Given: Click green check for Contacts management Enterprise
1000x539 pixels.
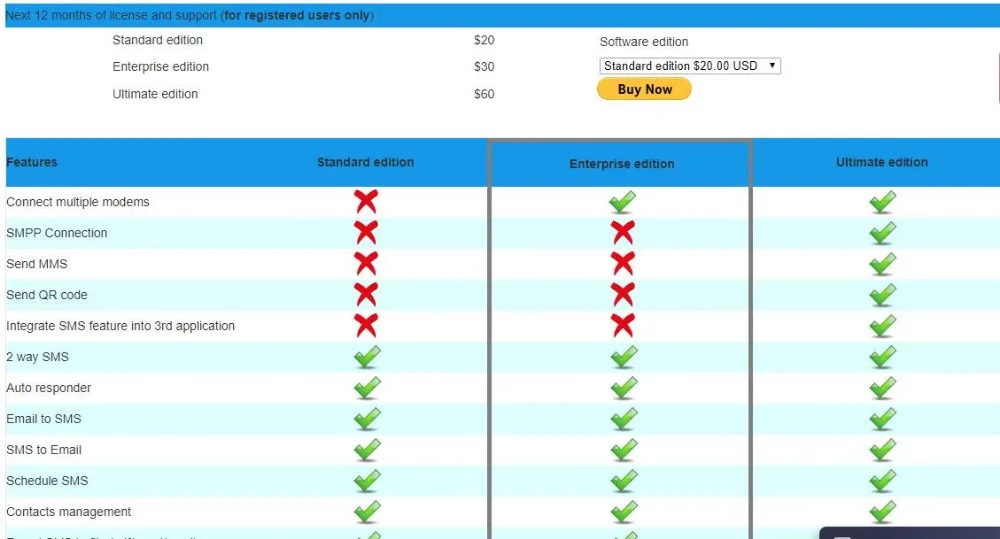Looking at the screenshot, I should (624, 511).
